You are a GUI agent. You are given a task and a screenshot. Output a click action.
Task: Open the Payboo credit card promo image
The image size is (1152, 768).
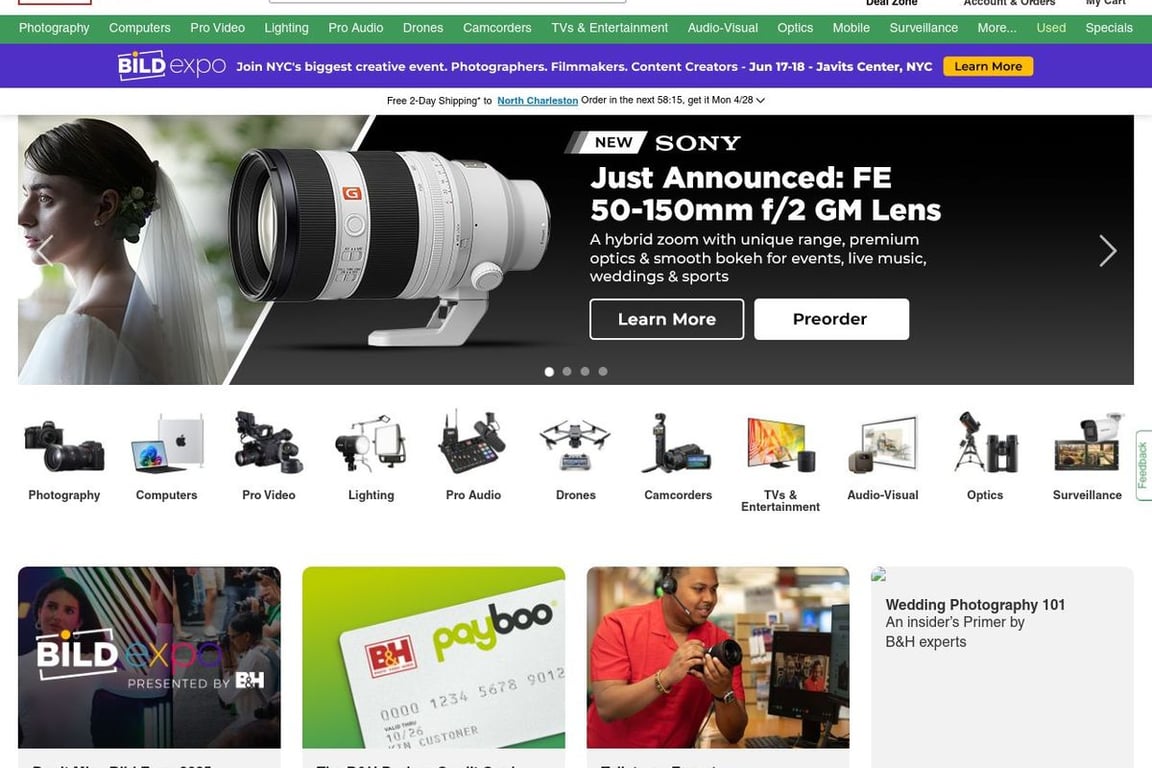[x=433, y=657]
